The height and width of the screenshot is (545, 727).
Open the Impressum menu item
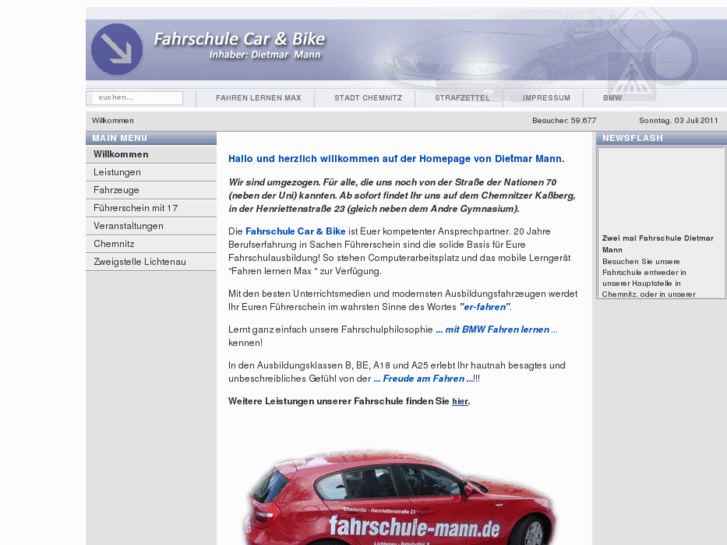pyautogui.click(x=546, y=98)
